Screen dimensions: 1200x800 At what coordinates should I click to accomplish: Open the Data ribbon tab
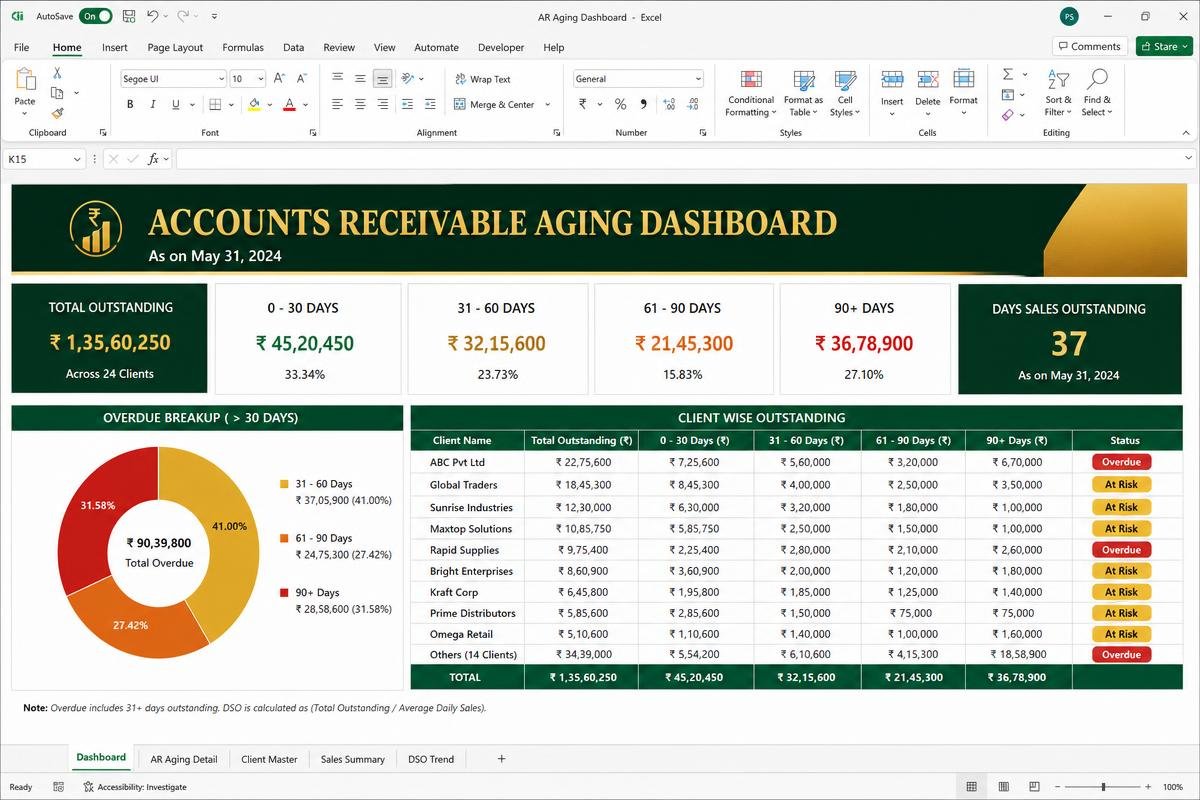point(293,47)
